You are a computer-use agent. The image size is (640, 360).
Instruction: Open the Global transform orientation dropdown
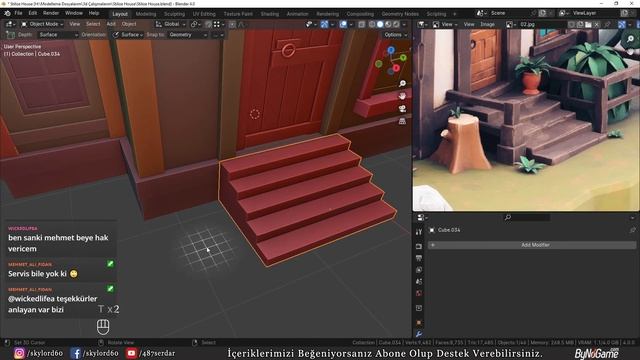(171, 24)
